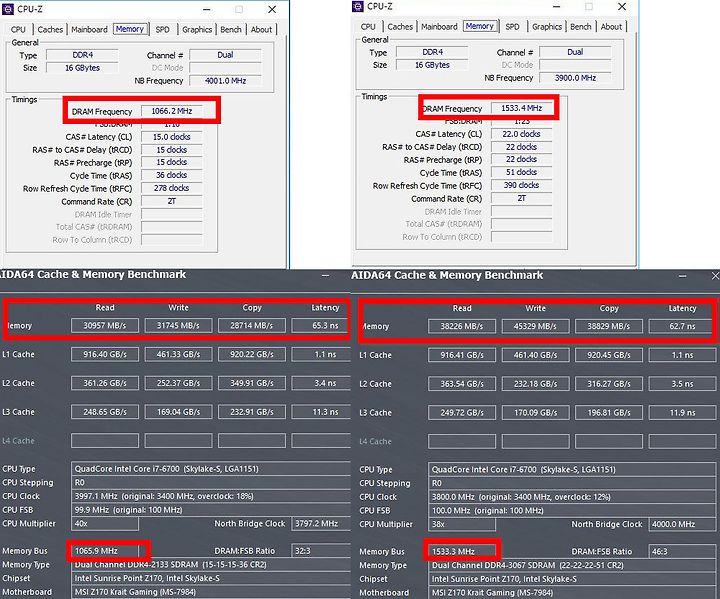The image size is (720, 599).
Task: Switch to the Mainboard tab in the left CPU-Z window
Action: (x=89, y=29)
